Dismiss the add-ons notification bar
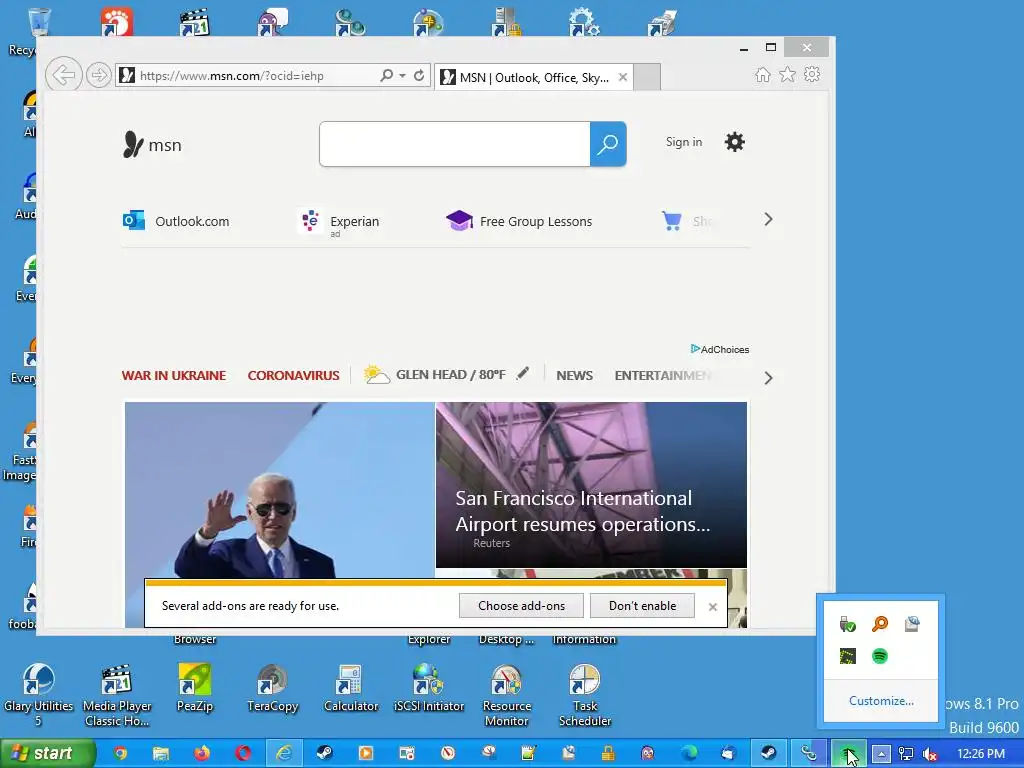The height and width of the screenshot is (768, 1024). pyautogui.click(x=712, y=607)
